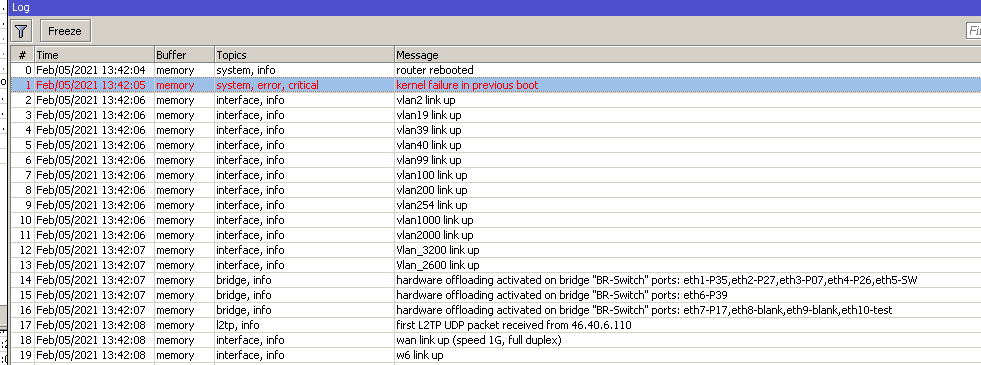Select the 'vlan19 link up' row
This screenshot has height=365, width=981.
(496, 115)
